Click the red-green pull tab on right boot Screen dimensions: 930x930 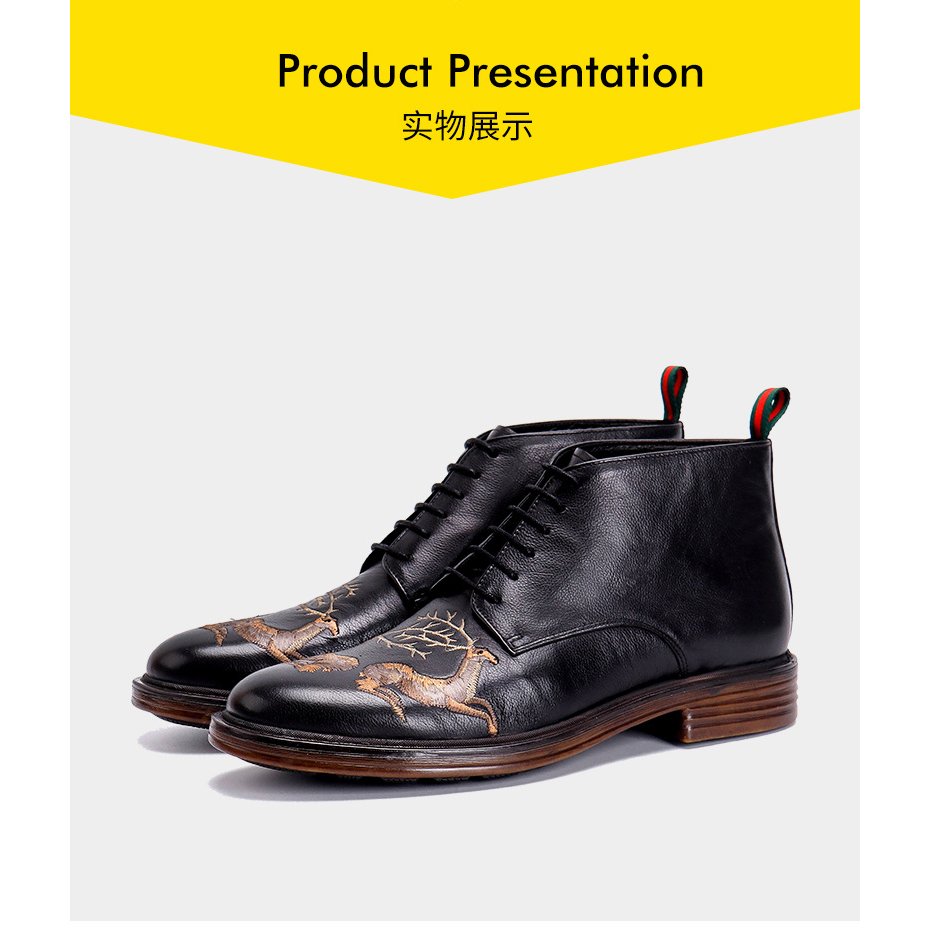769,412
